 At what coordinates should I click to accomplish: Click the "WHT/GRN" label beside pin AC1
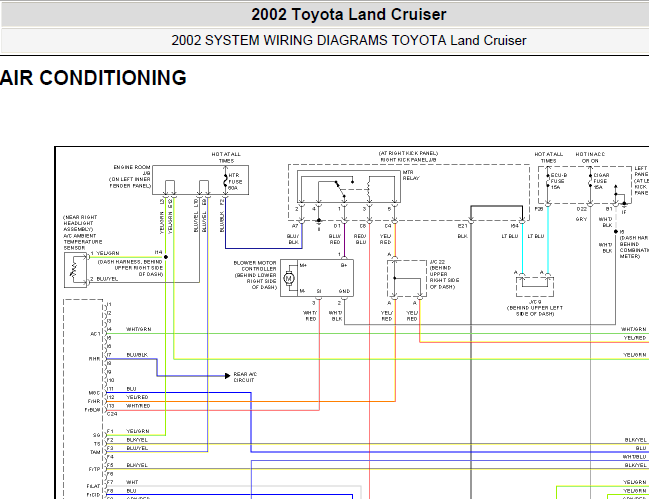click(x=139, y=329)
